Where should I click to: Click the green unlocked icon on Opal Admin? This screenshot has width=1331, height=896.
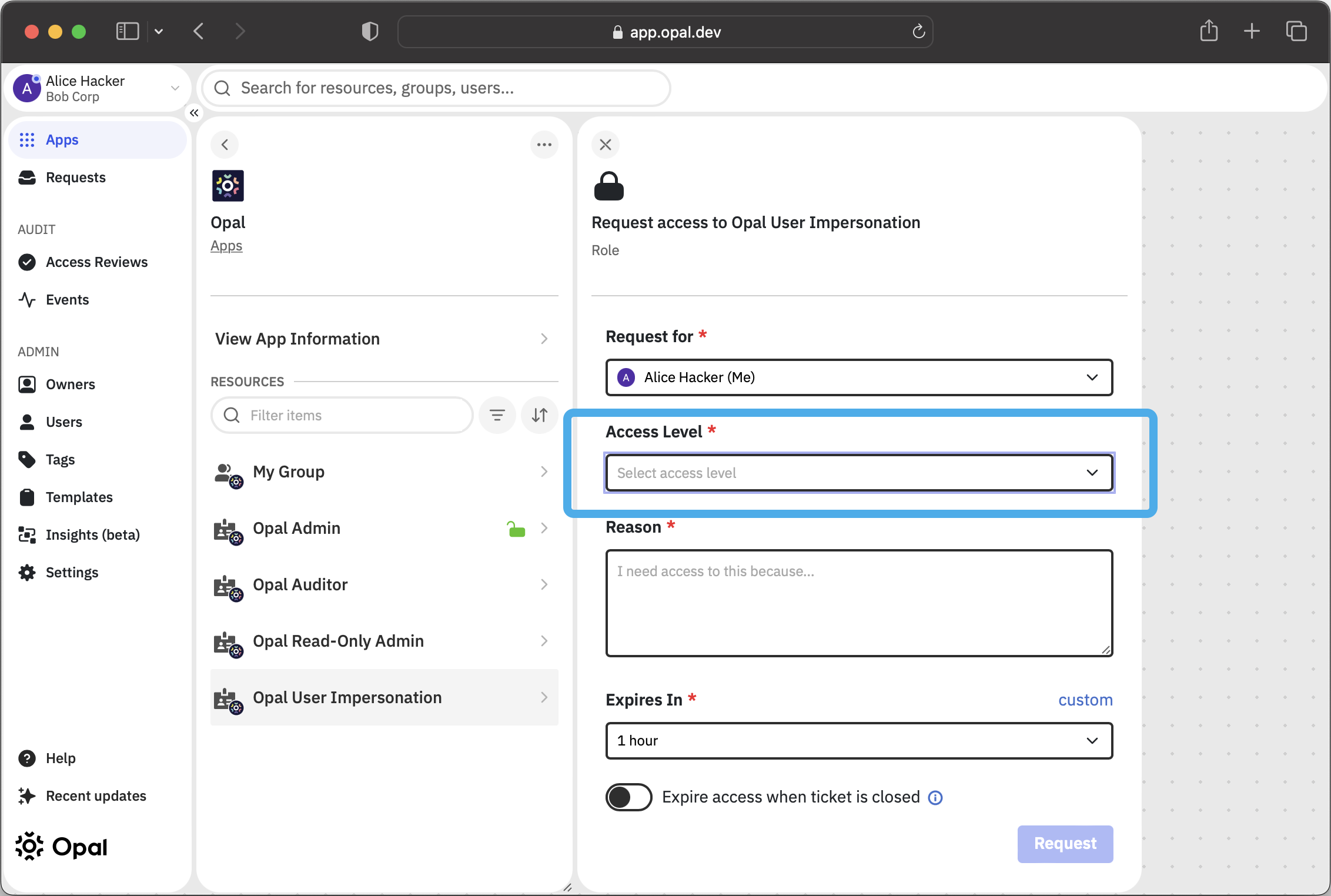[516, 529]
